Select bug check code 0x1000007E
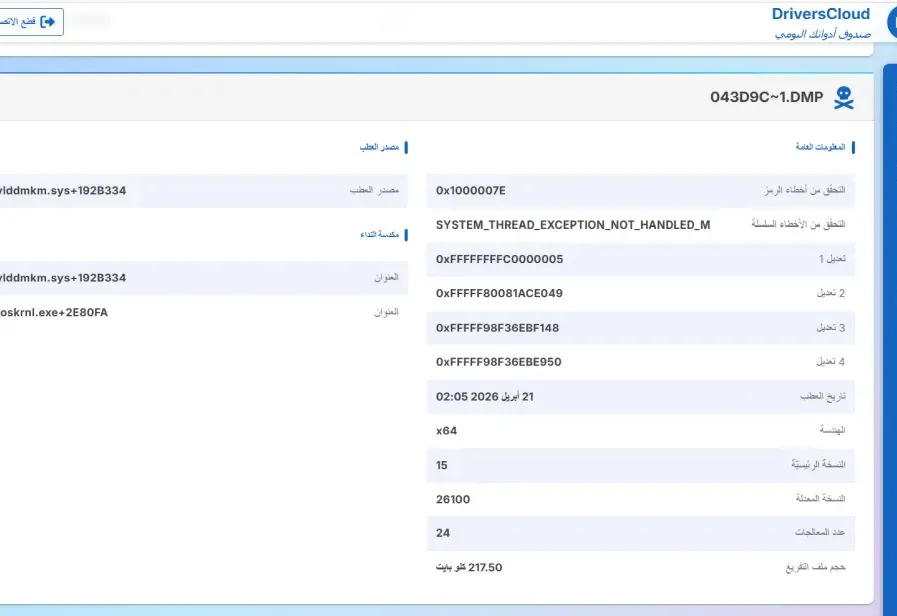 pyautogui.click(x=471, y=190)
